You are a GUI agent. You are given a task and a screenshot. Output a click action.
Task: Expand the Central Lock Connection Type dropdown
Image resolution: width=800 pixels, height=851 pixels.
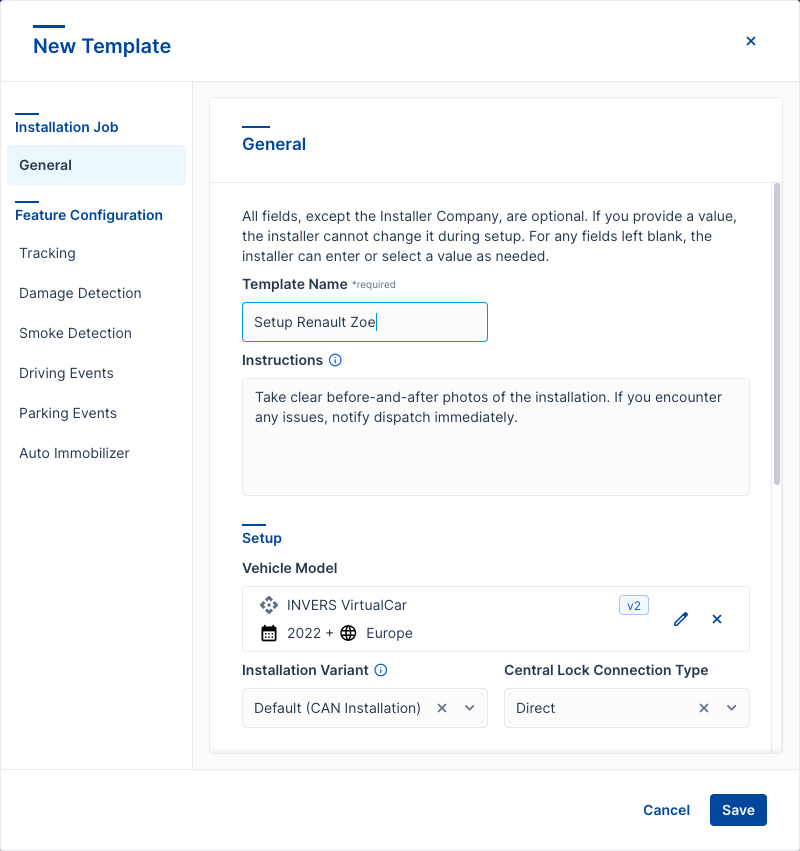pos(731,707)
